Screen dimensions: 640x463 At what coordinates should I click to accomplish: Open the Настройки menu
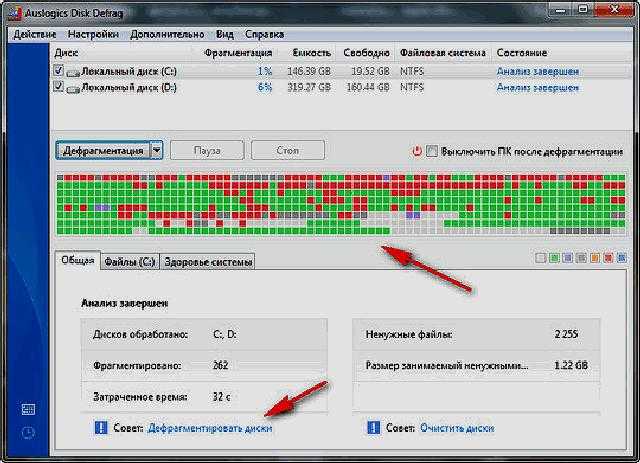(x=93, y=34)
